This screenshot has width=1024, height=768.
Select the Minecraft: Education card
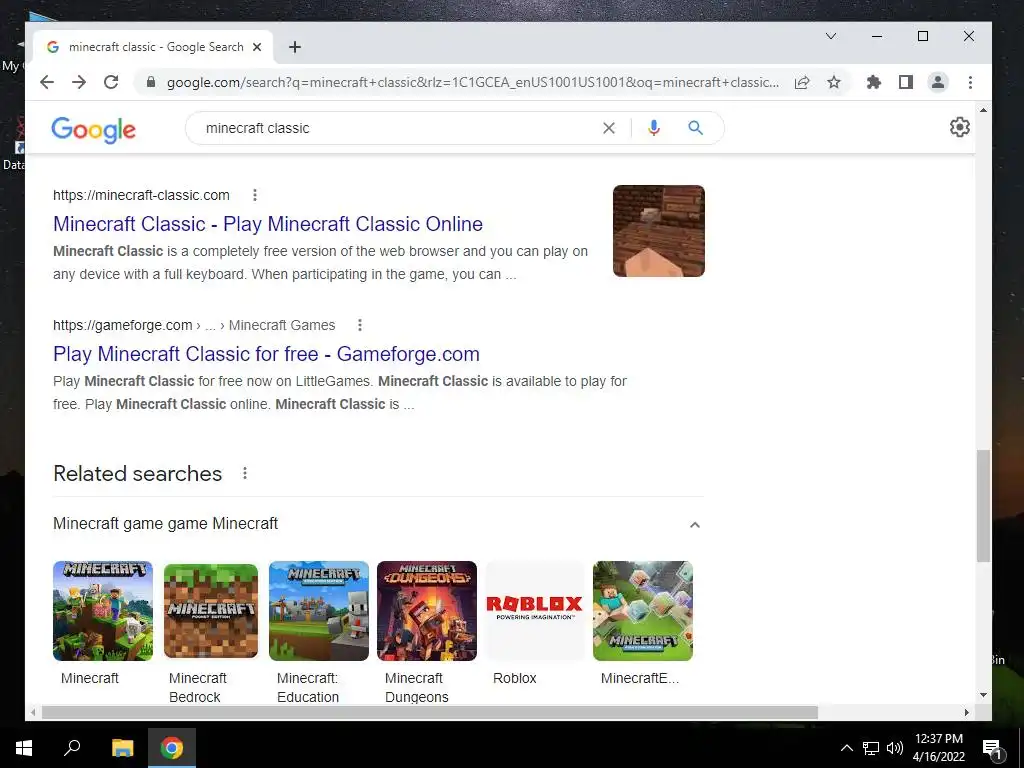[319, 632]
